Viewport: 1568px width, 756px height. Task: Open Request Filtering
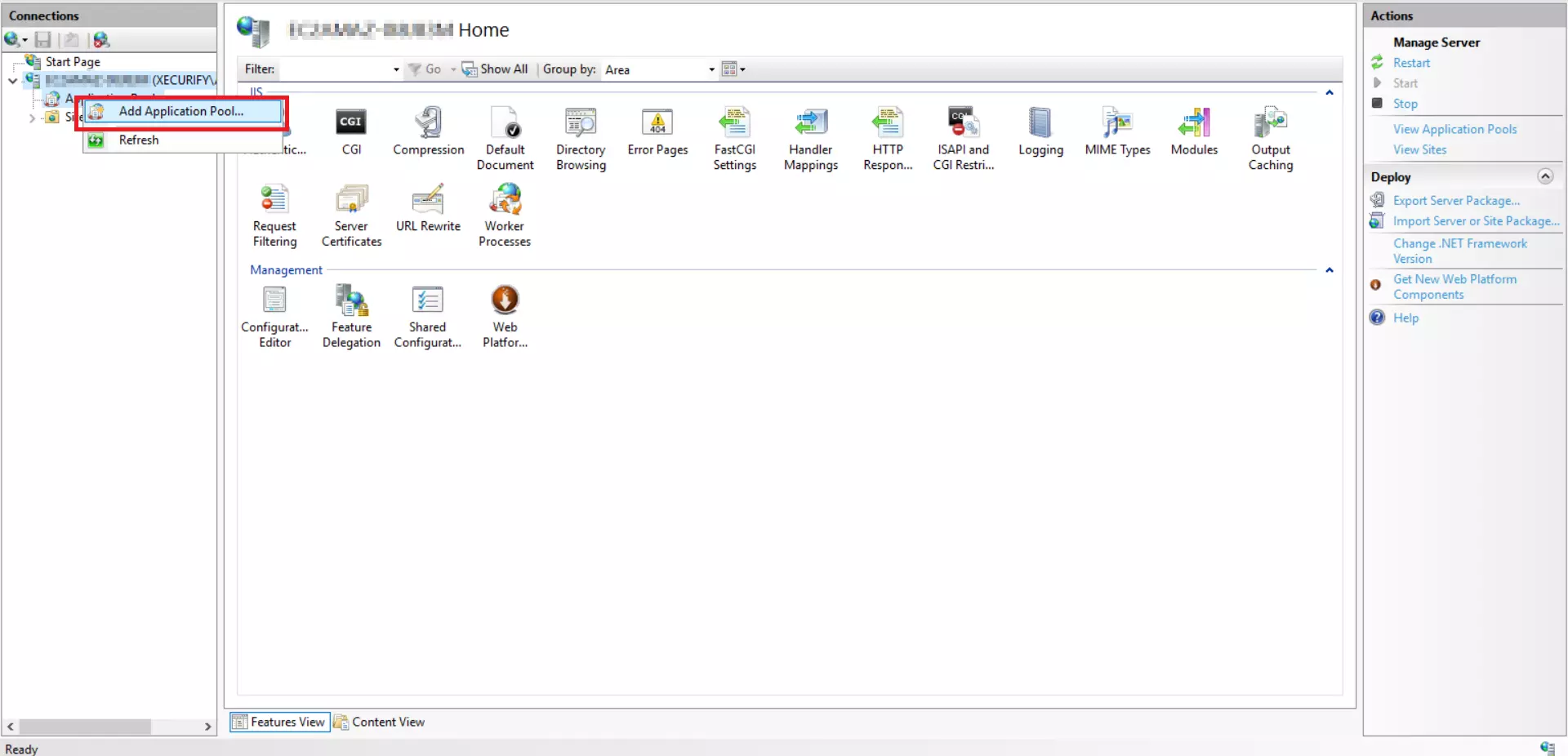(x=274, y=212)
